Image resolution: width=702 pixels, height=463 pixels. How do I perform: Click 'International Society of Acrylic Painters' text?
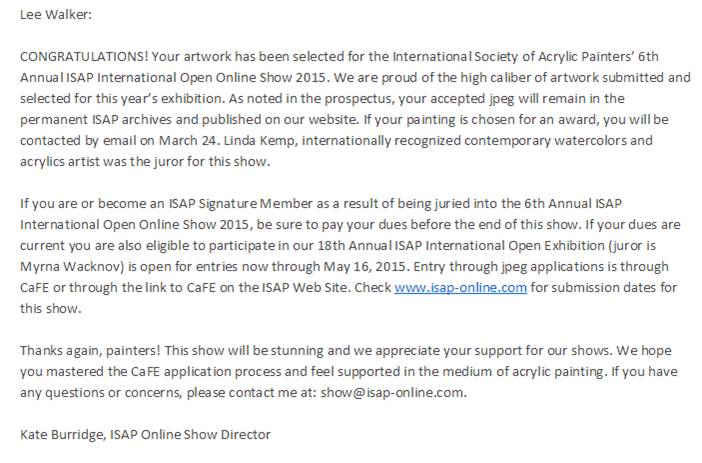[514, 56]
